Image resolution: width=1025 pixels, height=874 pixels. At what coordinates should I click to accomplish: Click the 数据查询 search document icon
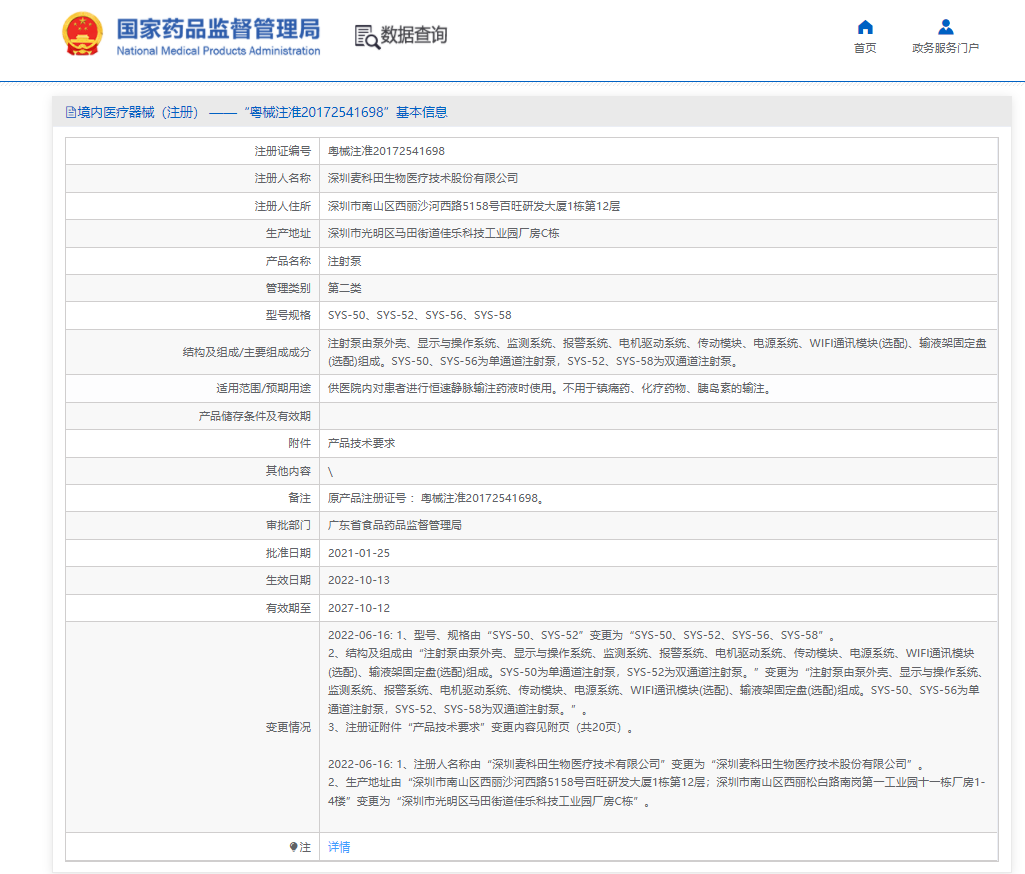point(367,37)
